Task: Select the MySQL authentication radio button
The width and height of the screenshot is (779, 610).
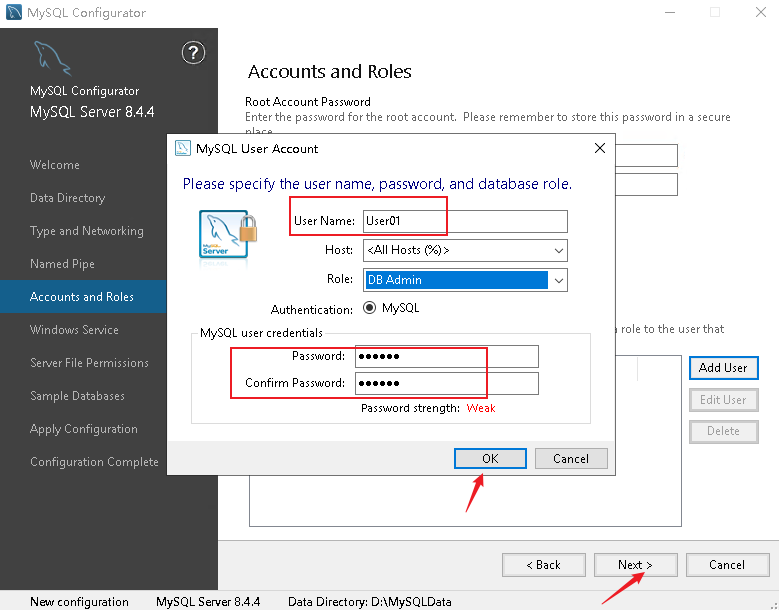Action: [x=369, y=308]
